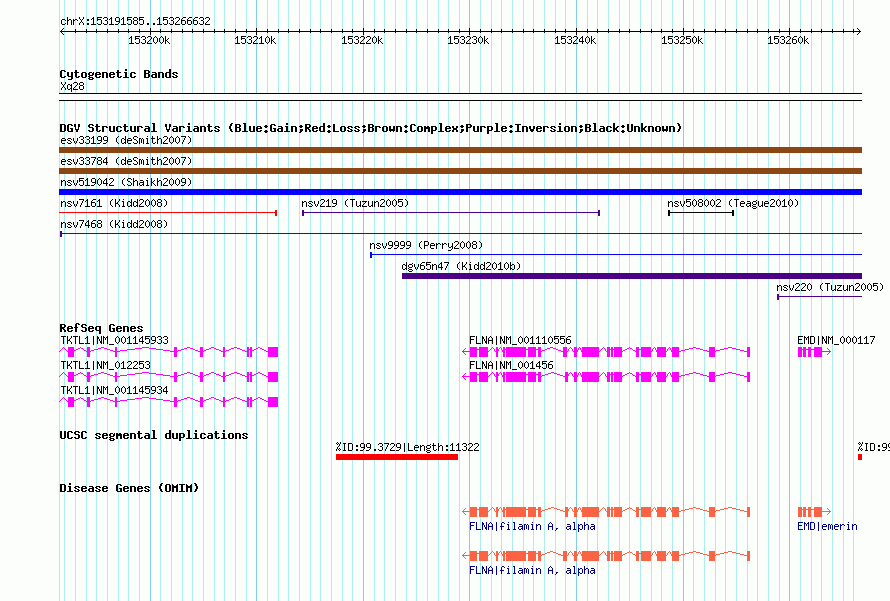Screen dimensions: 890x601
Task: Click the esv33784 (deSmith2007) brown variant bar
Action: (460, 171)
